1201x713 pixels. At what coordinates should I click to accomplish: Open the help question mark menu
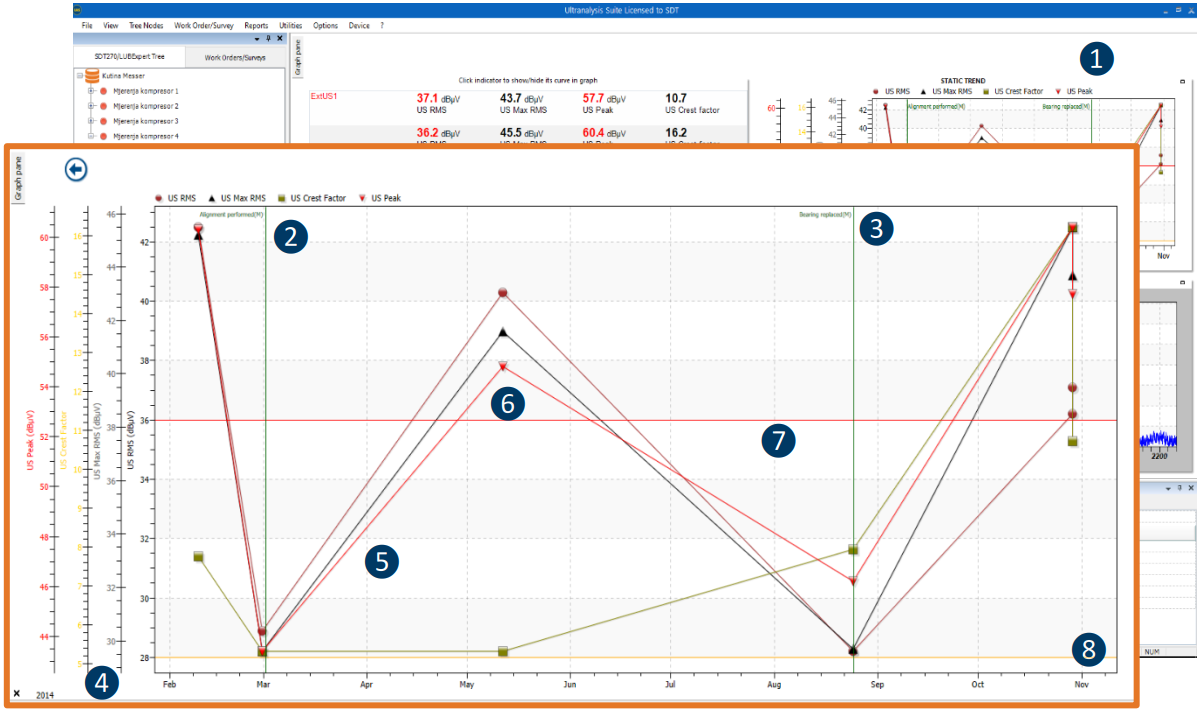click(x=381, y=25)
